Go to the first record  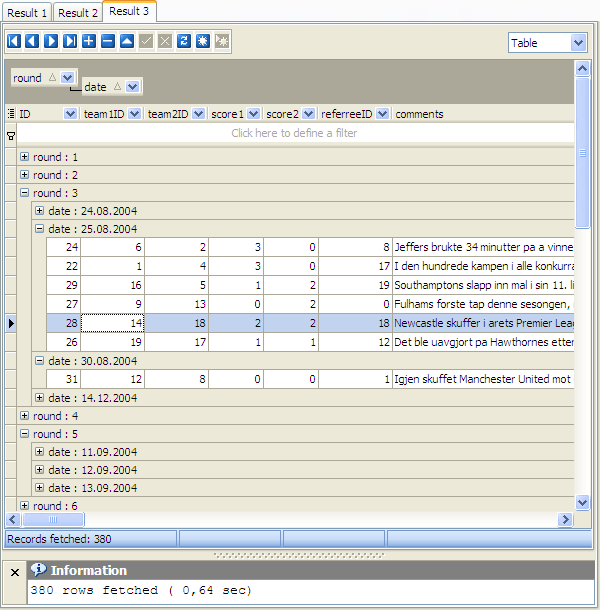pyautogui.click(x=14, y=41)
